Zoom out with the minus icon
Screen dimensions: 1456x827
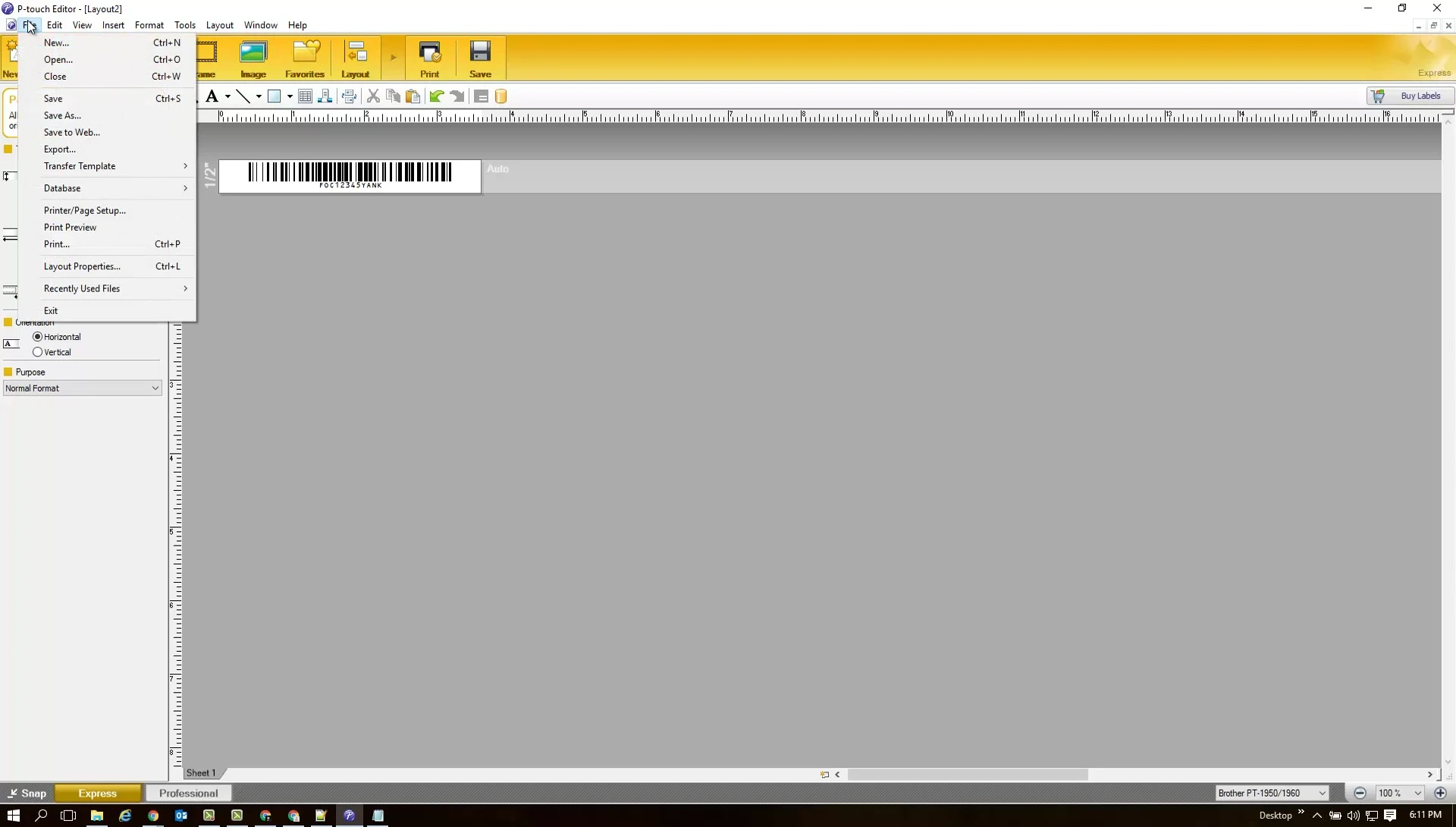(1360, 794)
